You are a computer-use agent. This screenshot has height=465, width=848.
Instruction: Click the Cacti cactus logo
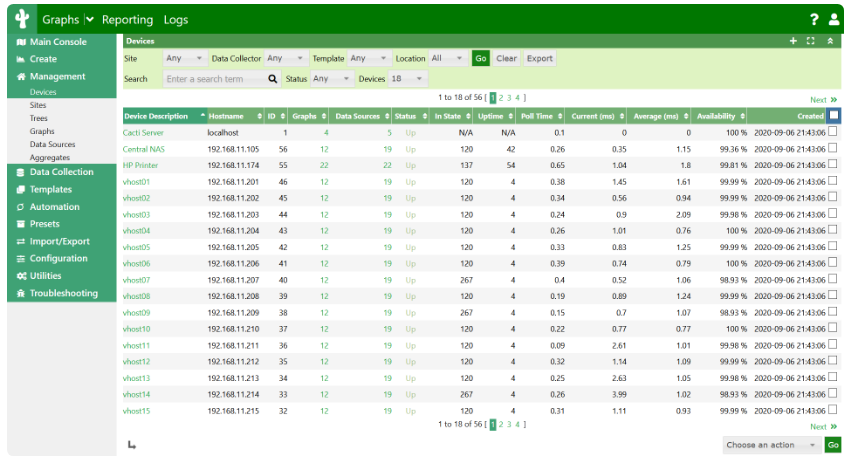click(21, 19)
